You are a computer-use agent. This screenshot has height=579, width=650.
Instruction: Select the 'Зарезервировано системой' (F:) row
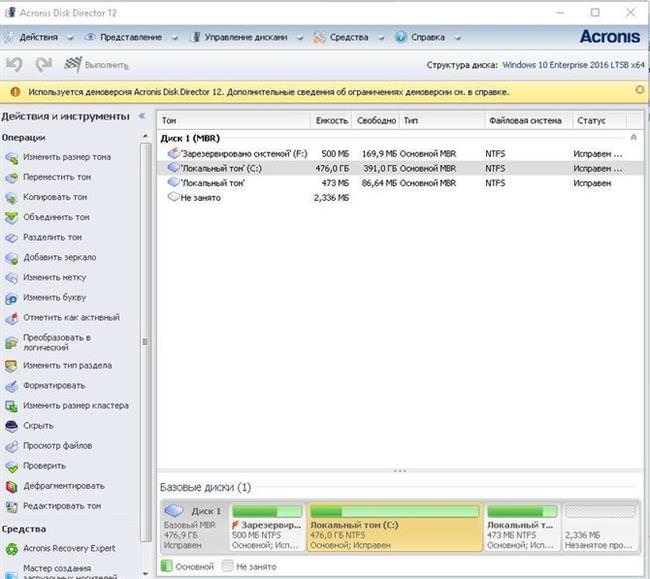click(x=400, y=154)
